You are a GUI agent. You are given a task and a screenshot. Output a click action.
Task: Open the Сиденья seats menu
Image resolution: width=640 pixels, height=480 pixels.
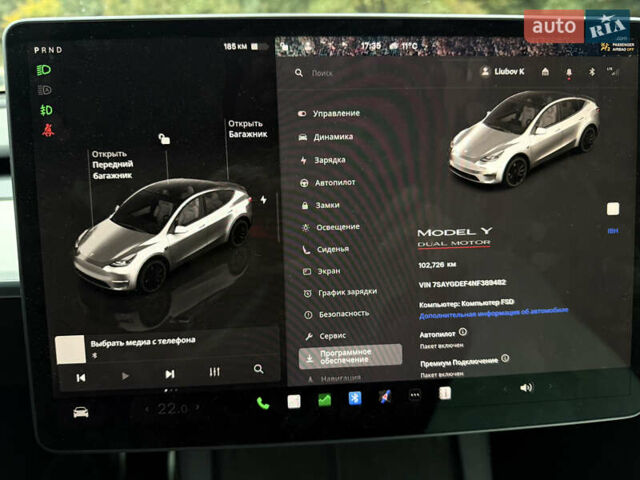[x=326, y=249]
